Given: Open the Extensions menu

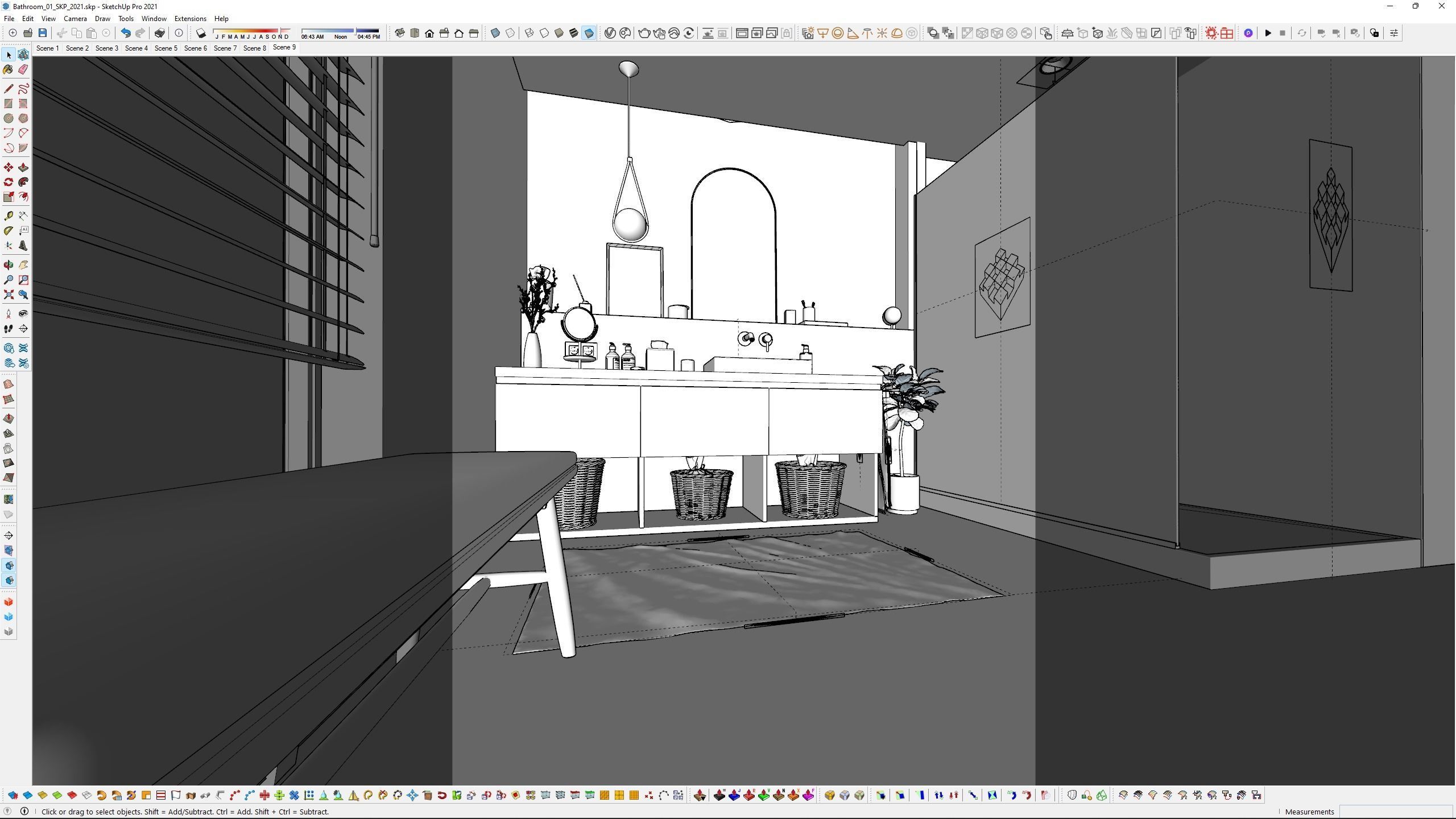Looking at the screenshot, I should (190, 19).
